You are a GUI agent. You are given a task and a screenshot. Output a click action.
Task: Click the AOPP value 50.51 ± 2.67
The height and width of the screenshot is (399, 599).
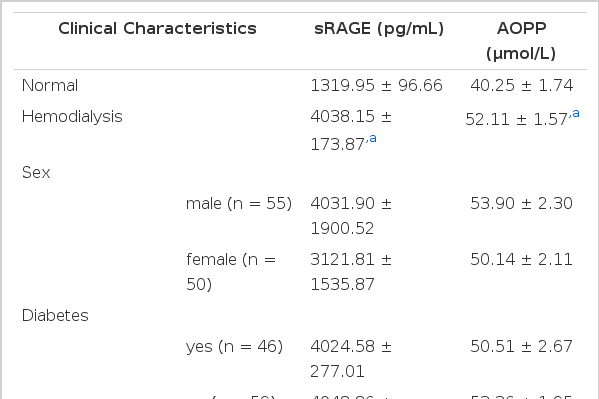pyautogui.click(x=521, y=347)
